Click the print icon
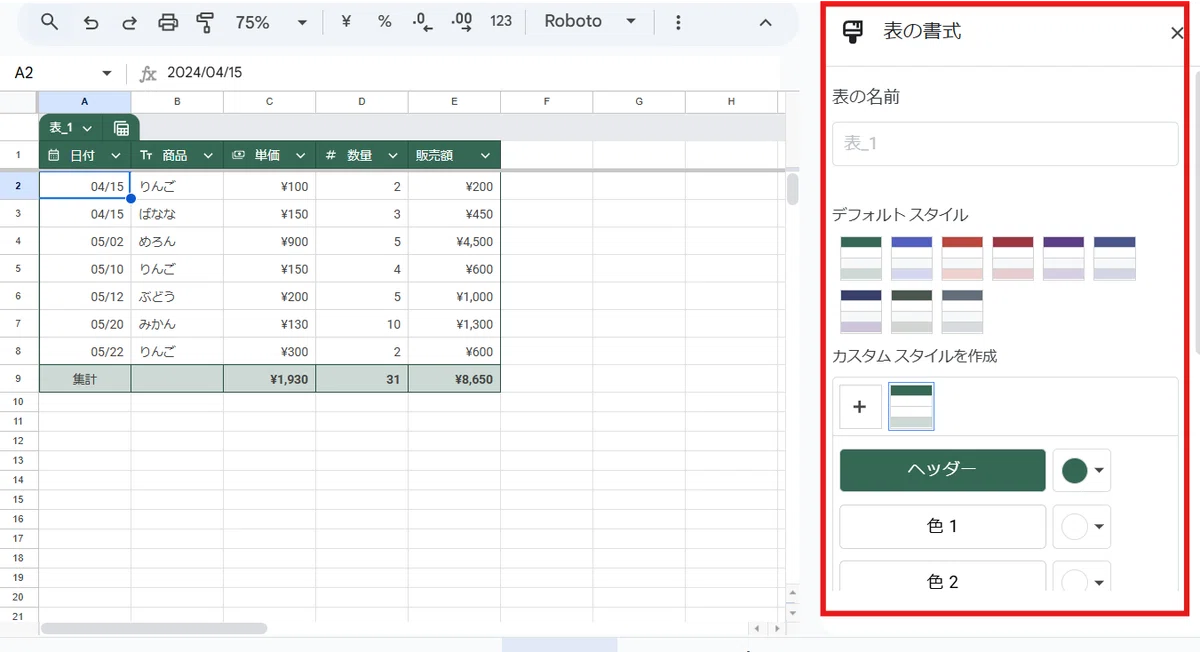This screenshot has height=652, width=1200. 169,22
